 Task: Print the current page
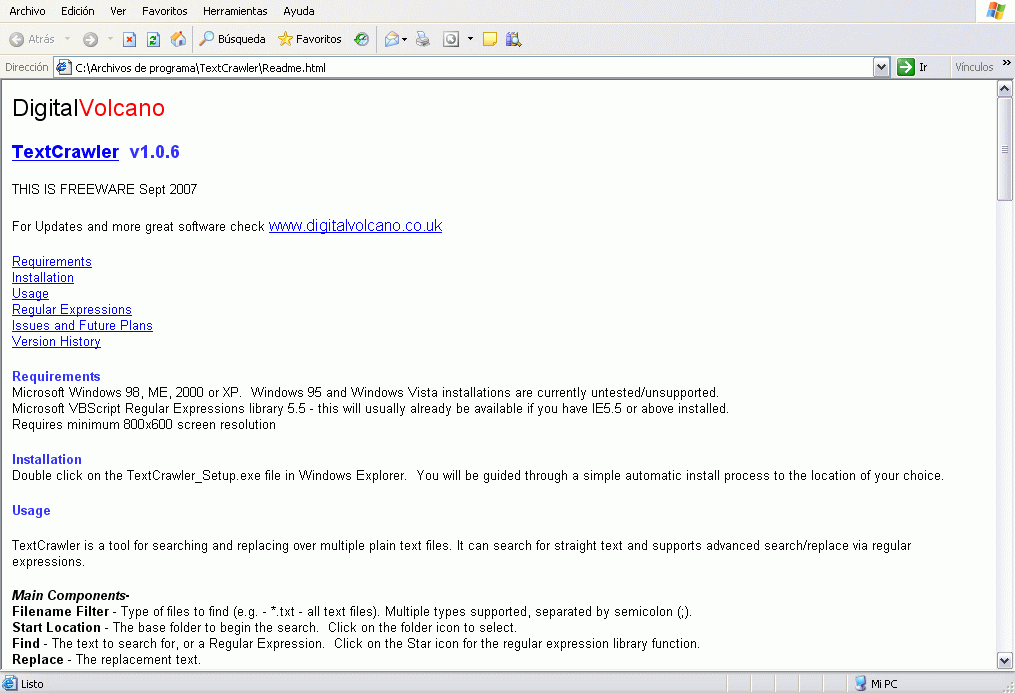pyautogui.click(x=422, y=39)
